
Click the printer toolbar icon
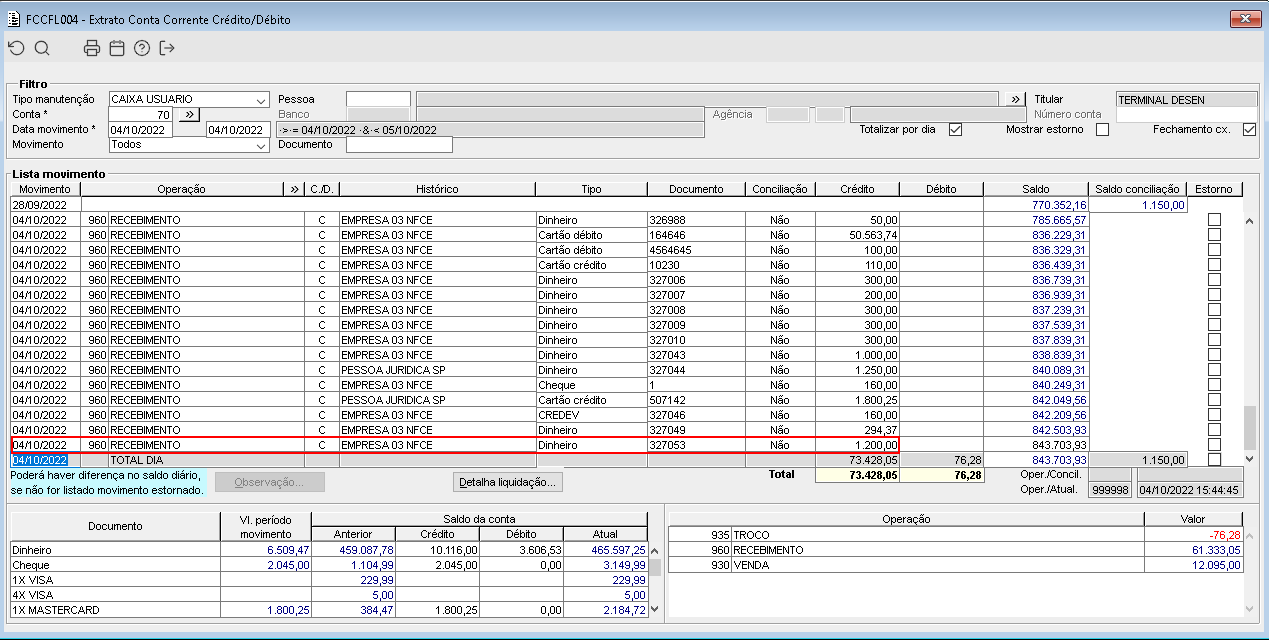coord(92,48)
